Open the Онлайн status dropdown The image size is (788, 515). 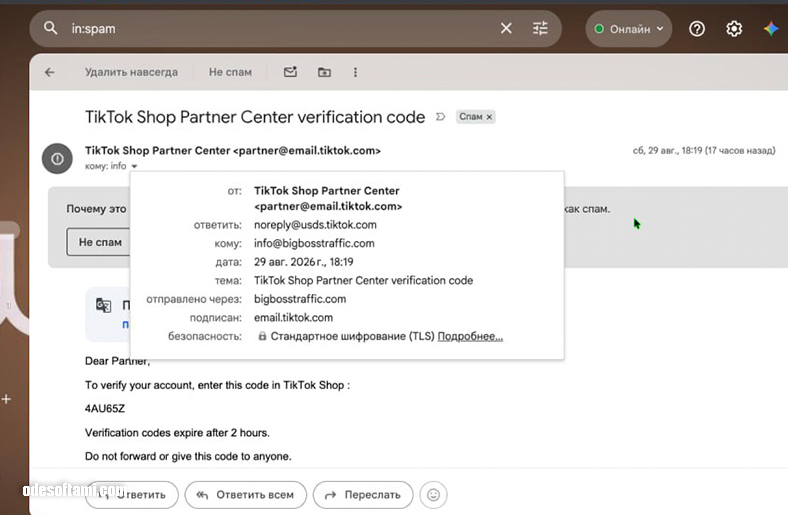[629, 29]
